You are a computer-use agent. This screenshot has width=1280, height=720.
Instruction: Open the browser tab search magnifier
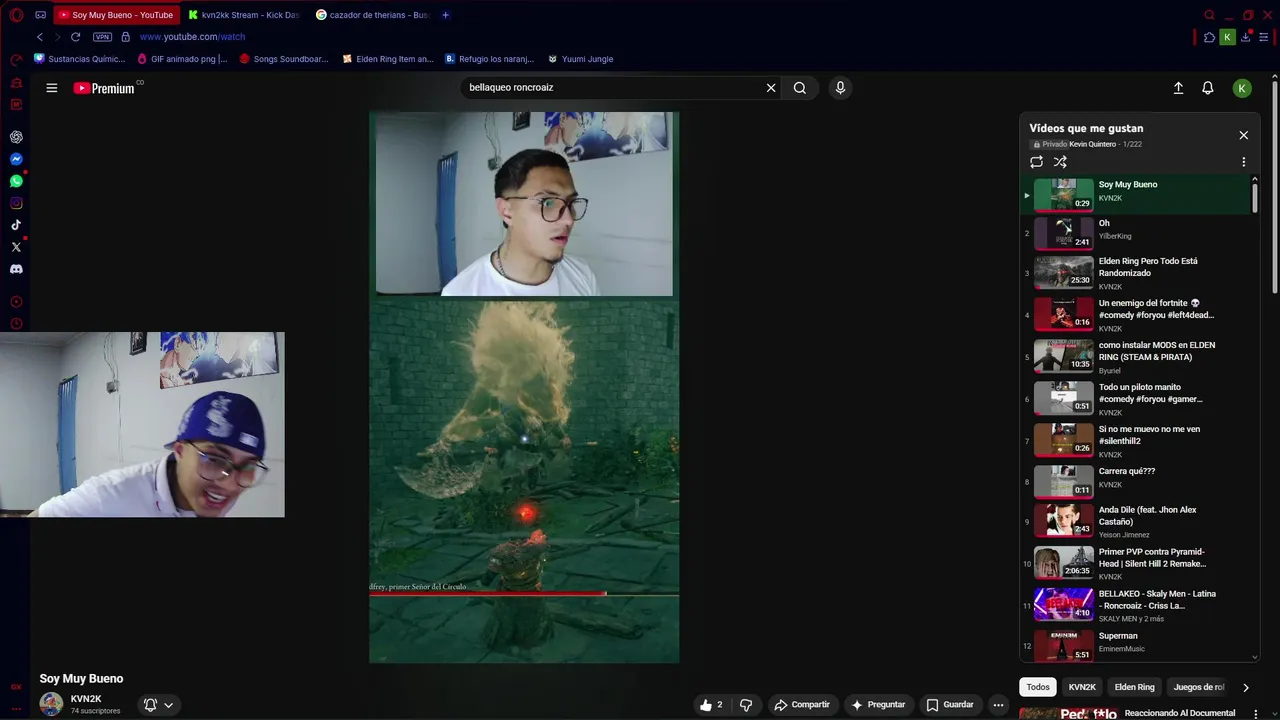(x=1209, y=15)
